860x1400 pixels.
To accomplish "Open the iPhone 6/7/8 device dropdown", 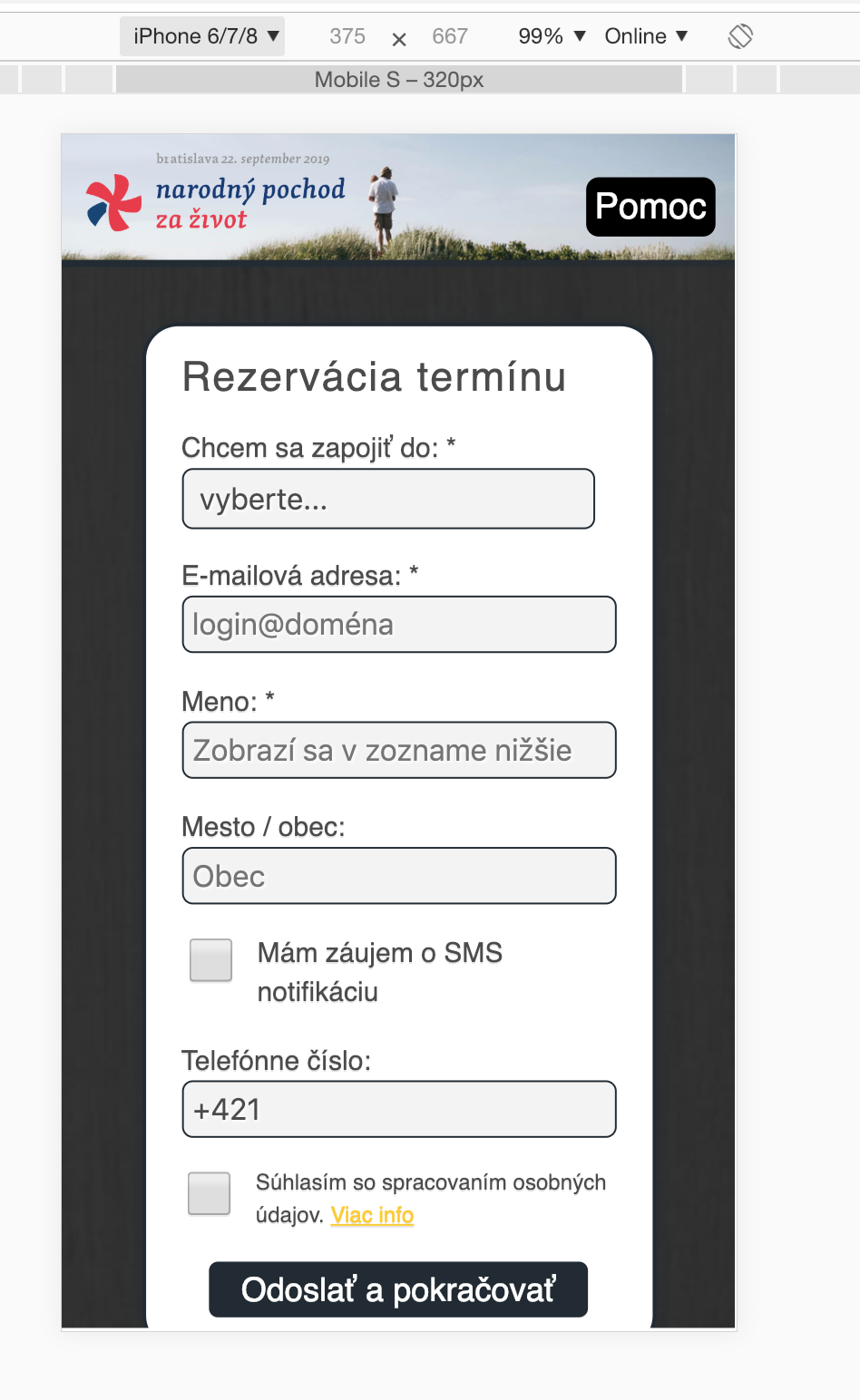I will point(203,36).
